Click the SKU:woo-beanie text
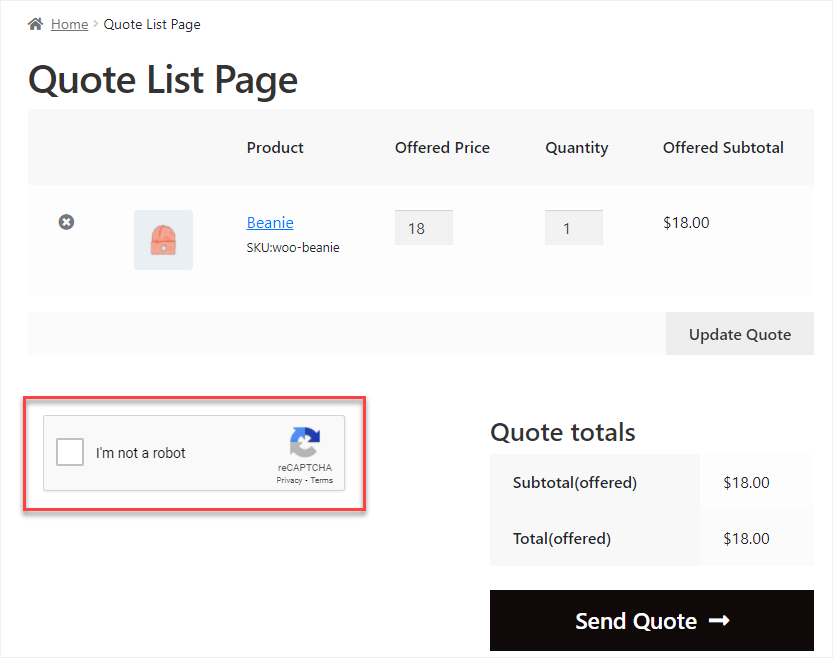 [293, 247]
